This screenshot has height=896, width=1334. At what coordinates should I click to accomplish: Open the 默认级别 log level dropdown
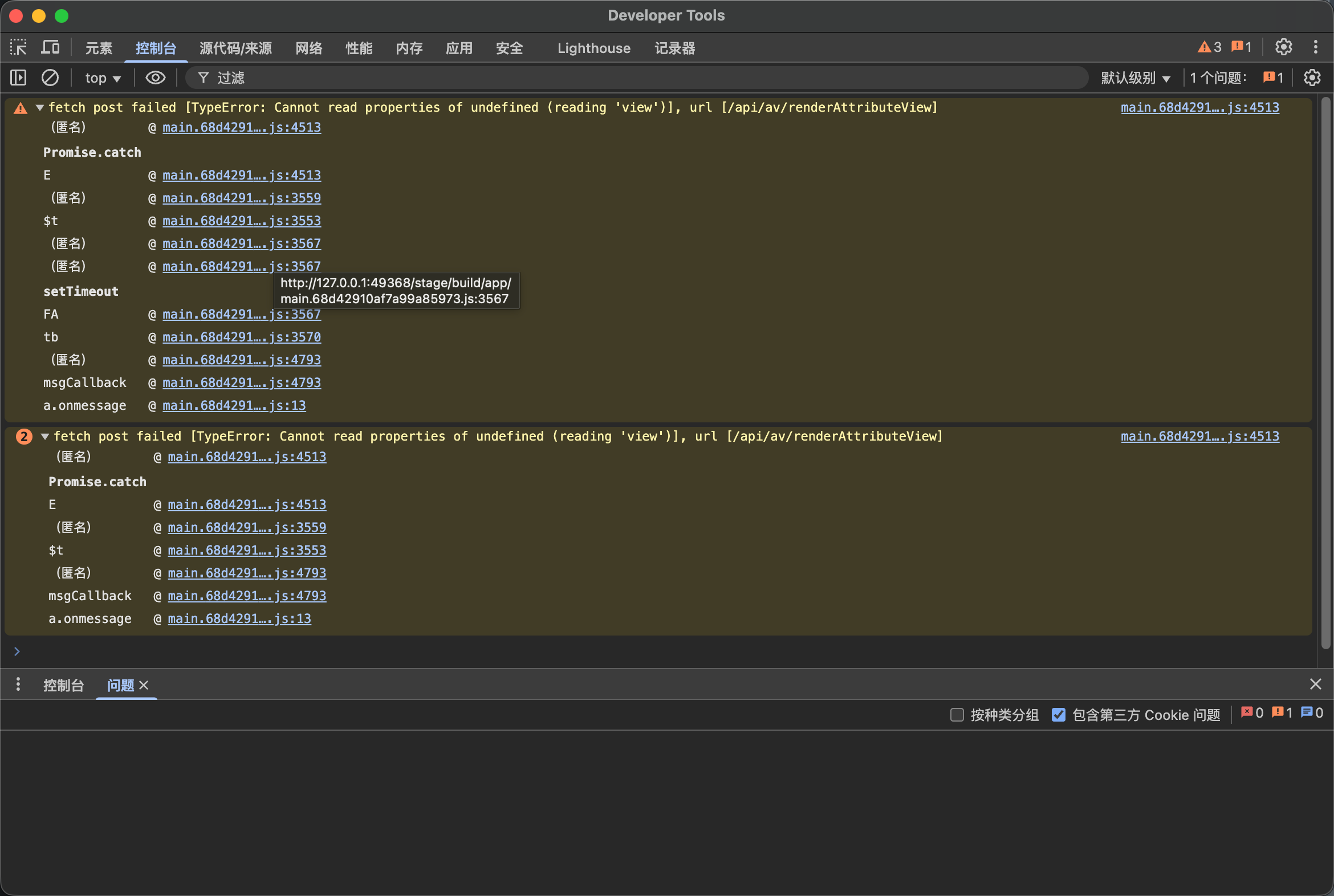coord(1135,78)
